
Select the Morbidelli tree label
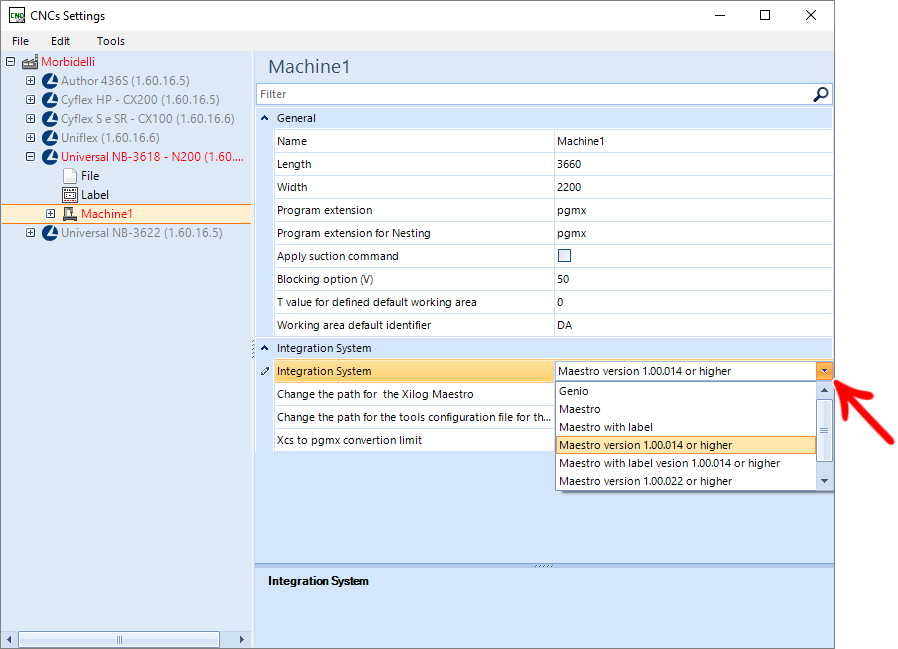[x=68, y=62]
